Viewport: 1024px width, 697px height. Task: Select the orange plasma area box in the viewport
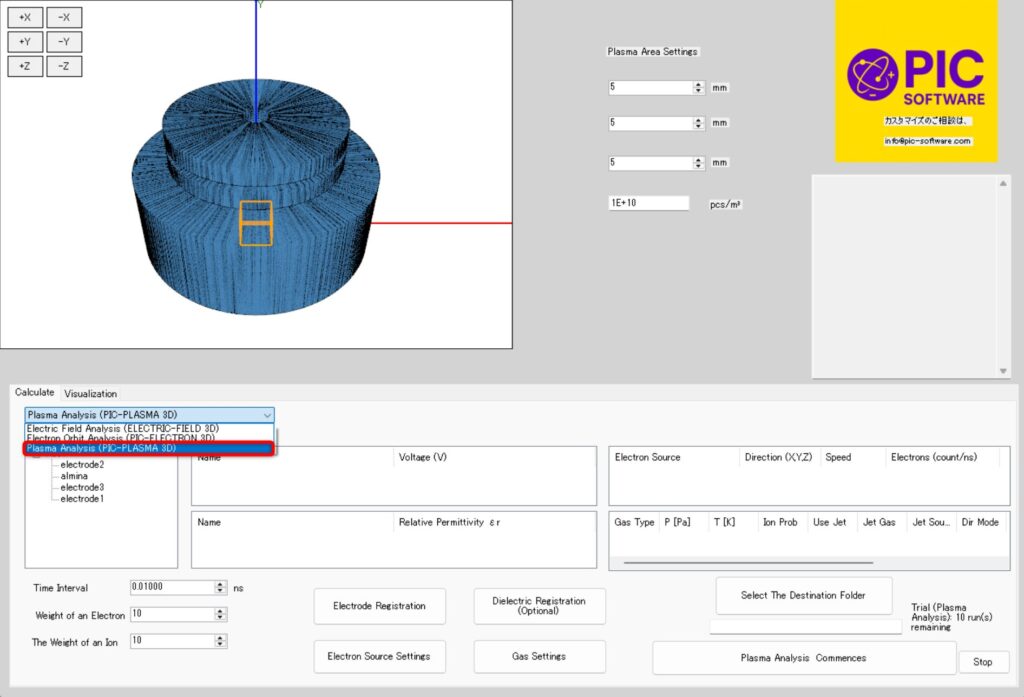pos(255,223)
